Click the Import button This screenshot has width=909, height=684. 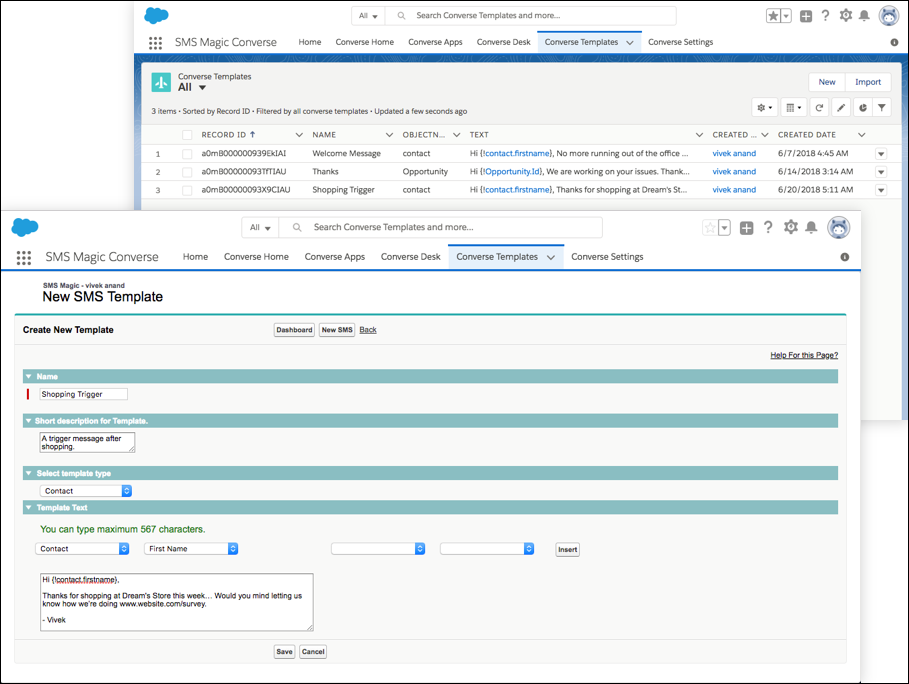point(868,82)
